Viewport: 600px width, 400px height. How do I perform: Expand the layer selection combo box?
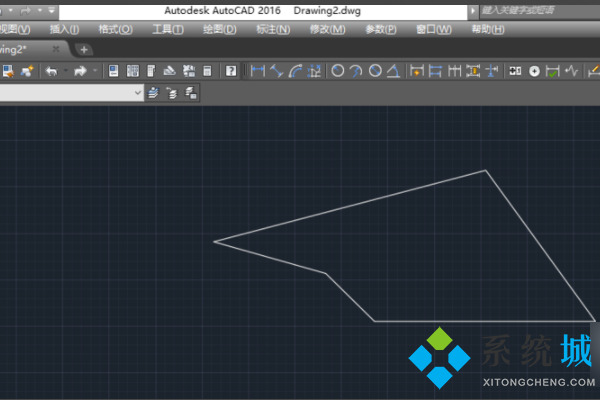pos(138,92)
